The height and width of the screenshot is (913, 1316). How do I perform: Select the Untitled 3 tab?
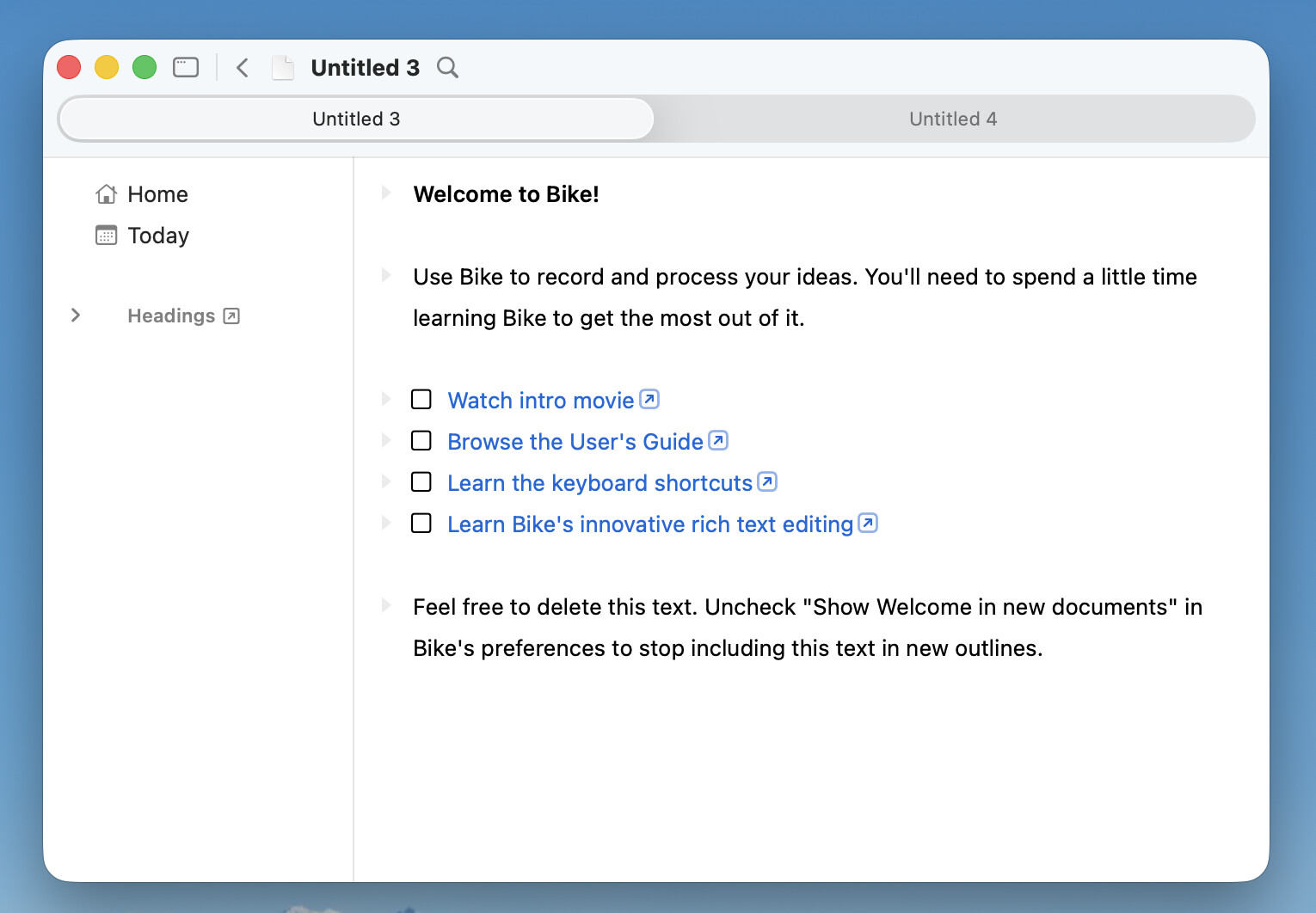point(356,119)
